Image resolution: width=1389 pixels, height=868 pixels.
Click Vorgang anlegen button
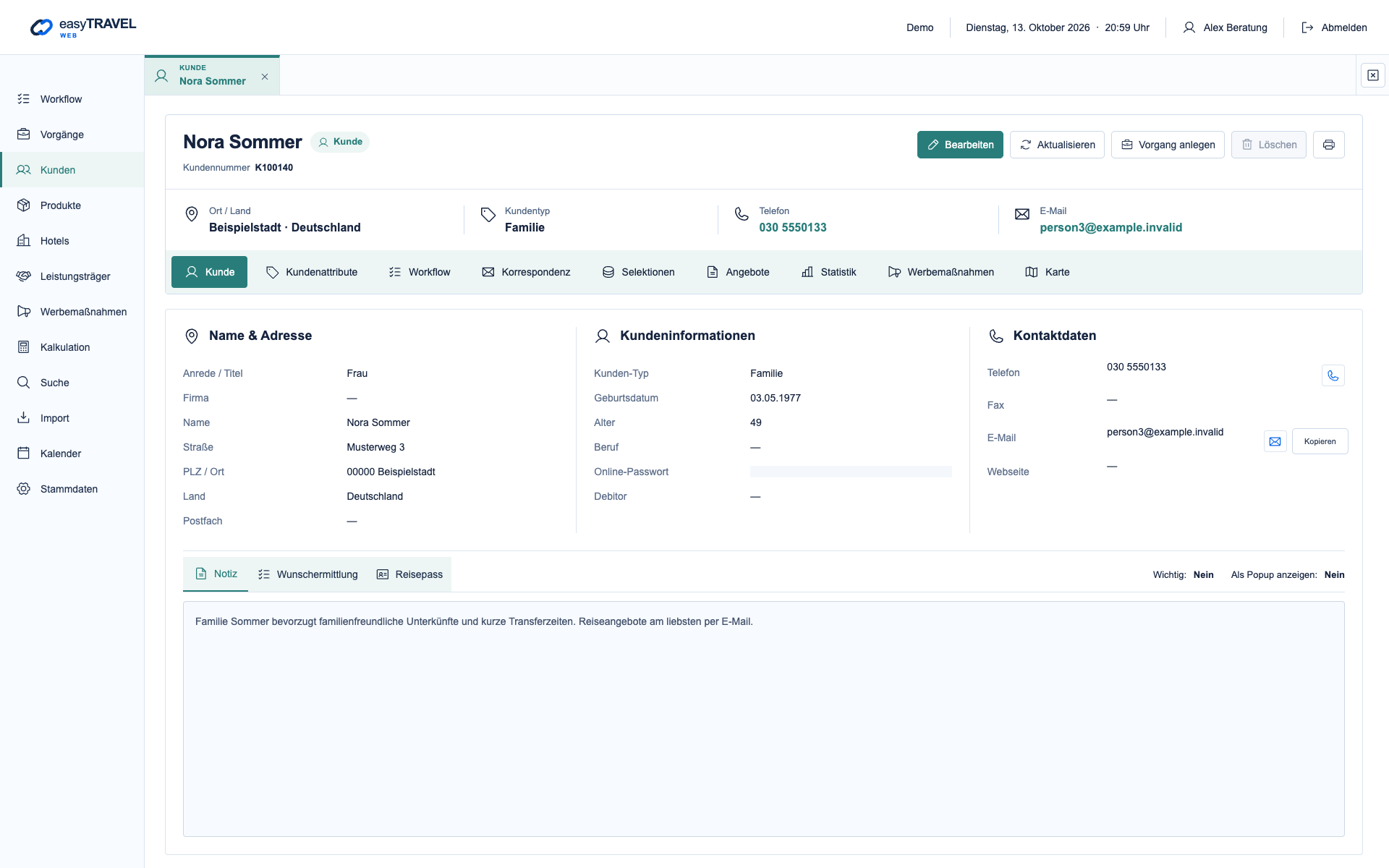coord(1168,145)
